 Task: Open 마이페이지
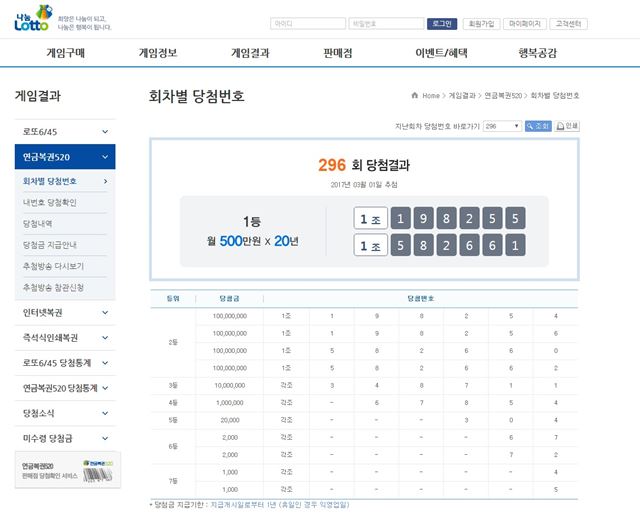[525, 24]
